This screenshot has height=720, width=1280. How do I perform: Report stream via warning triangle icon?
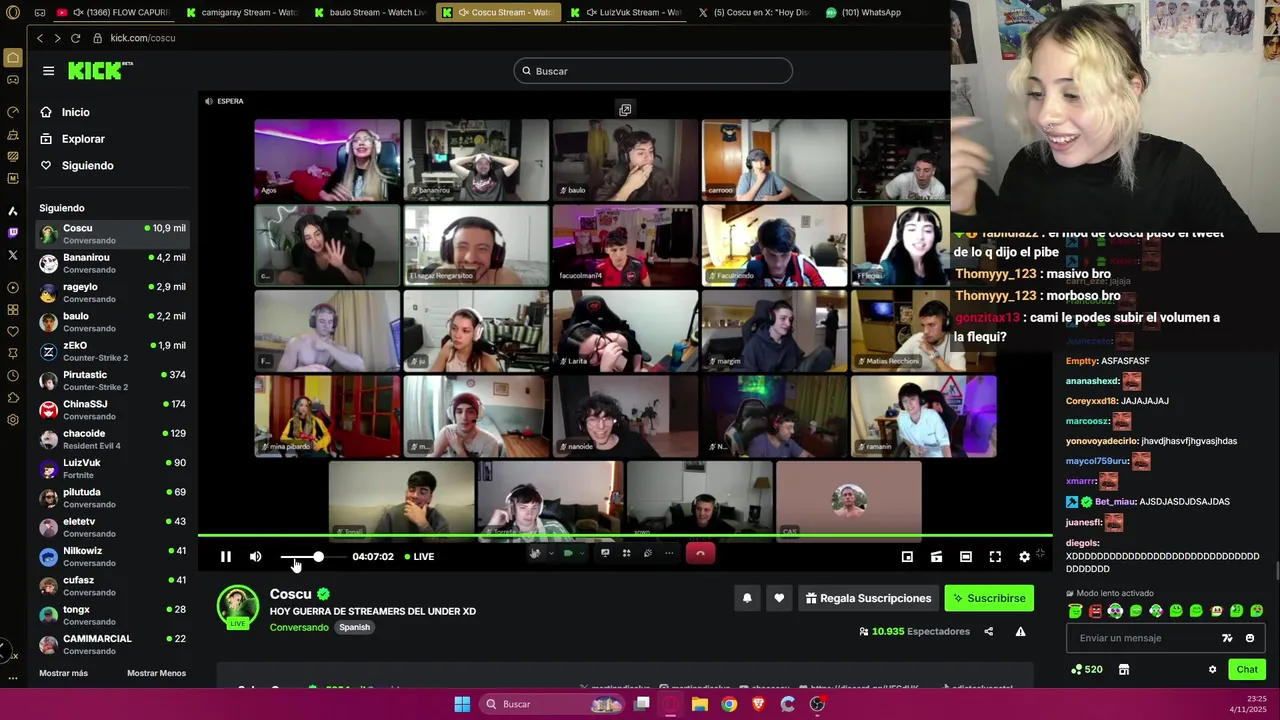pyautogui.click(x=1020, y=631)
